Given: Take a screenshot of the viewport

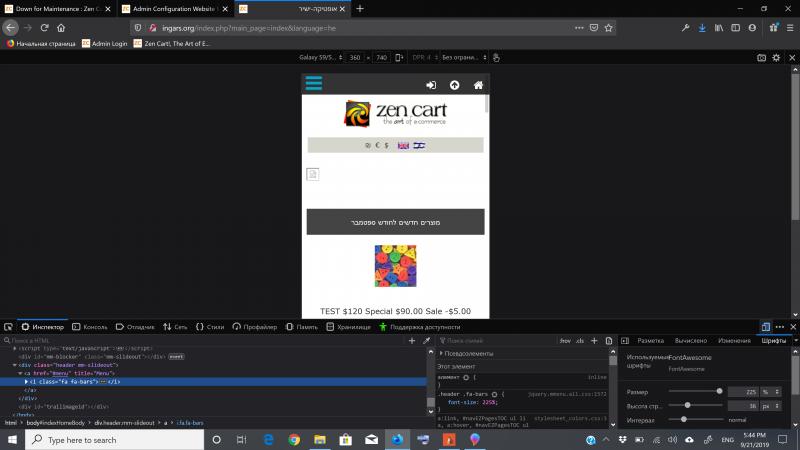Looking at the screenshot, I should 761,58.
